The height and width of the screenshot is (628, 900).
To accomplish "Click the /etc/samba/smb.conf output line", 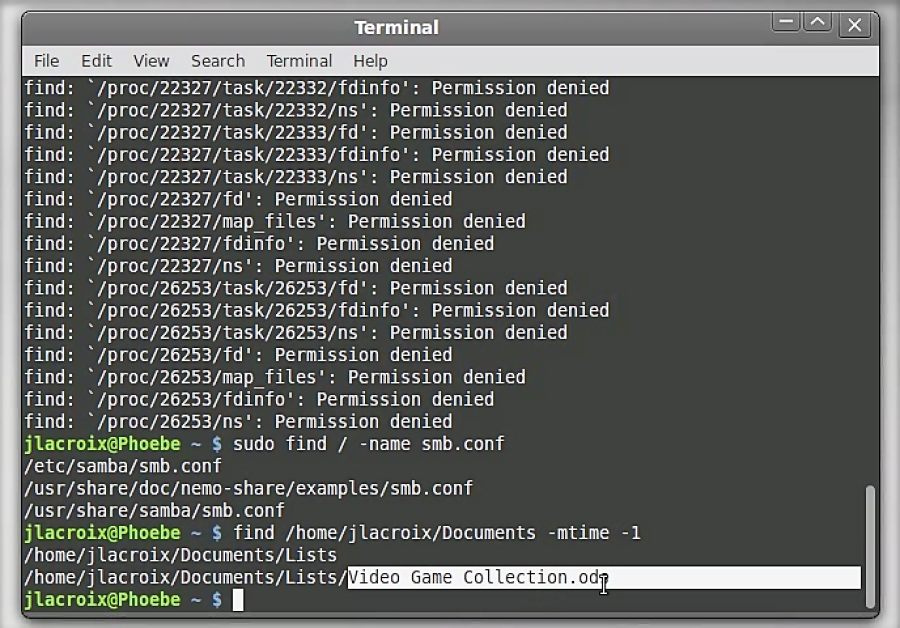I will 123,466.
